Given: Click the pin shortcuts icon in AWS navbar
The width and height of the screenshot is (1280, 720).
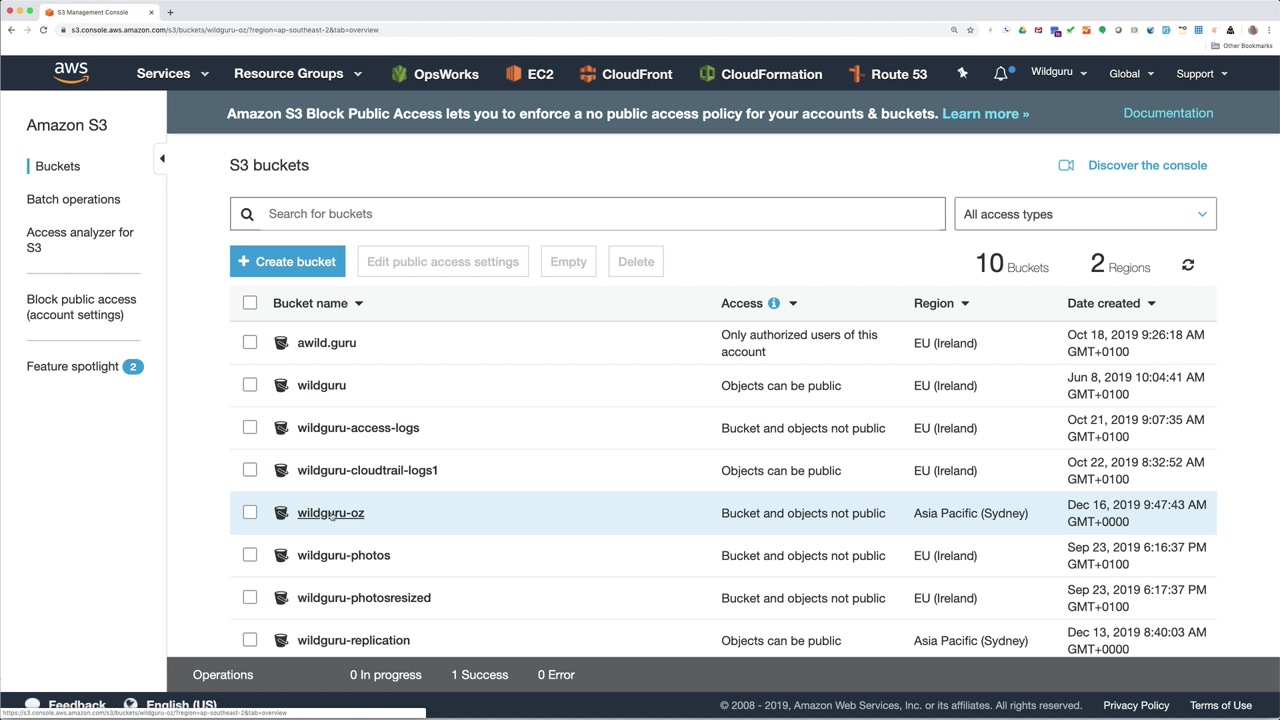Looking at the screenshot, I should point(962,73).
